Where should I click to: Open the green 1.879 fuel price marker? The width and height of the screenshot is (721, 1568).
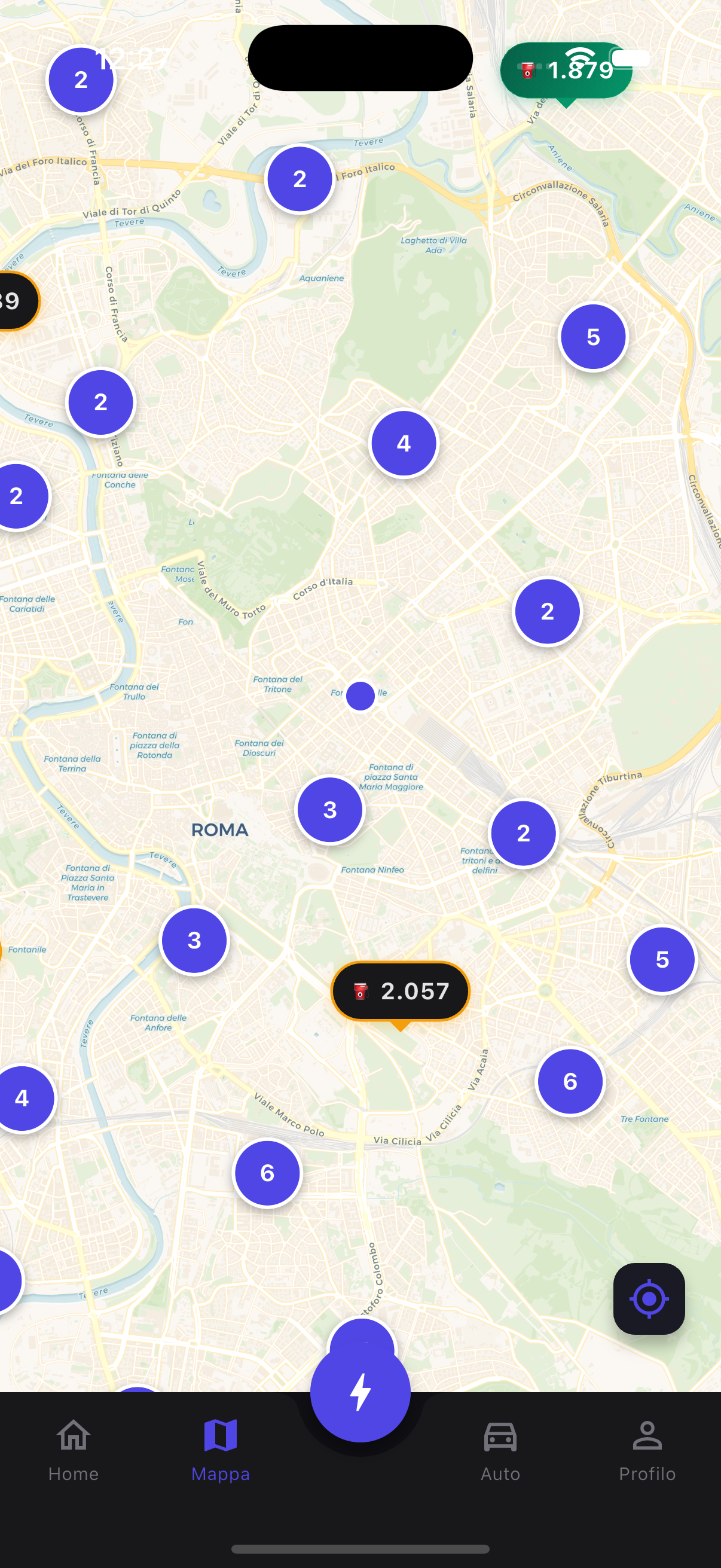566,71
